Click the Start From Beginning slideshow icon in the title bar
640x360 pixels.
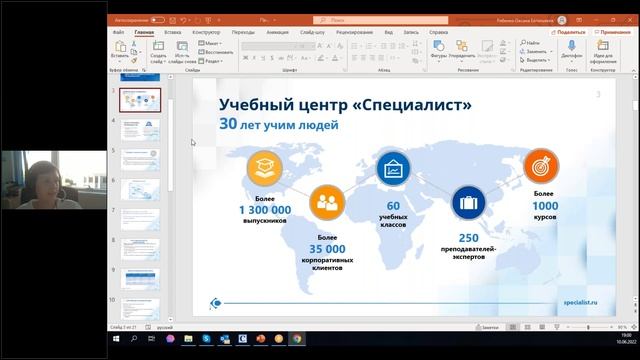pos(209,20)
